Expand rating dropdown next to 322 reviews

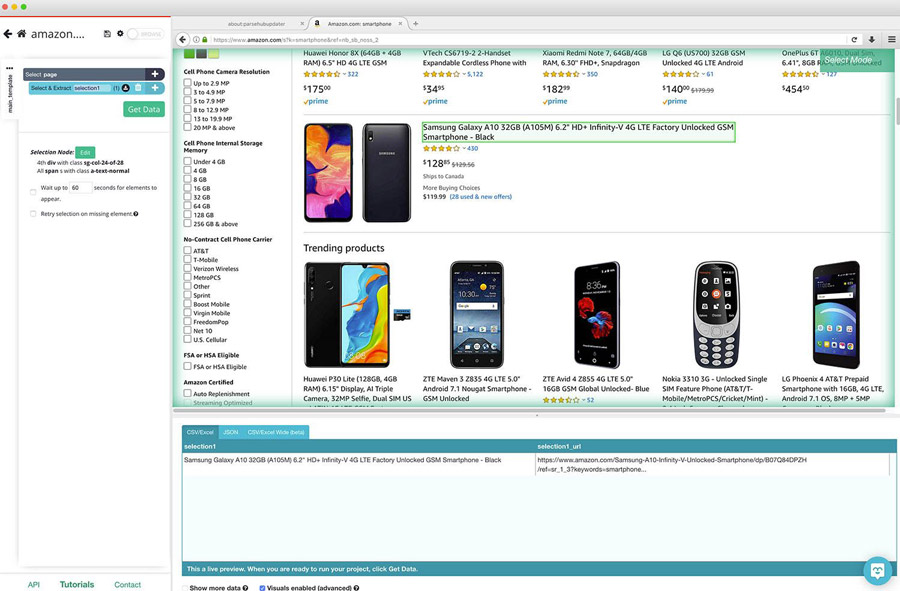click(344, 74)
